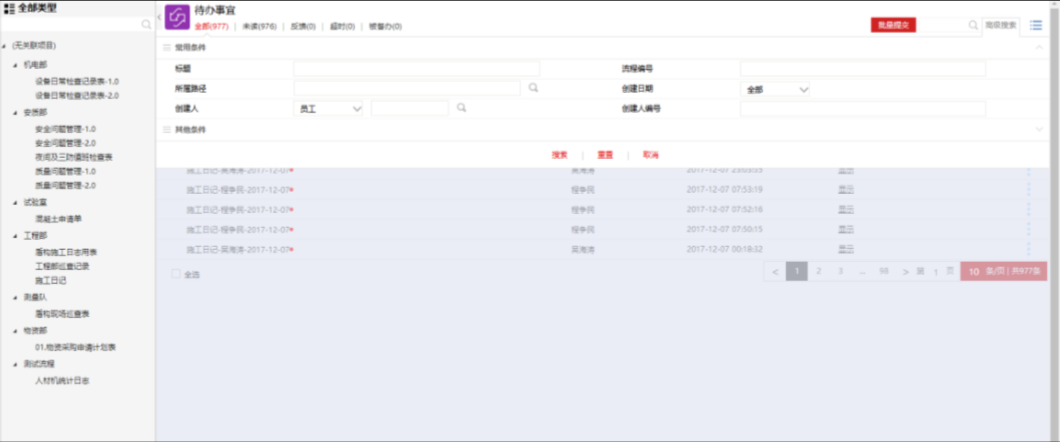Click 显示 link on the 00:18:32 row

tap(846, 249)
